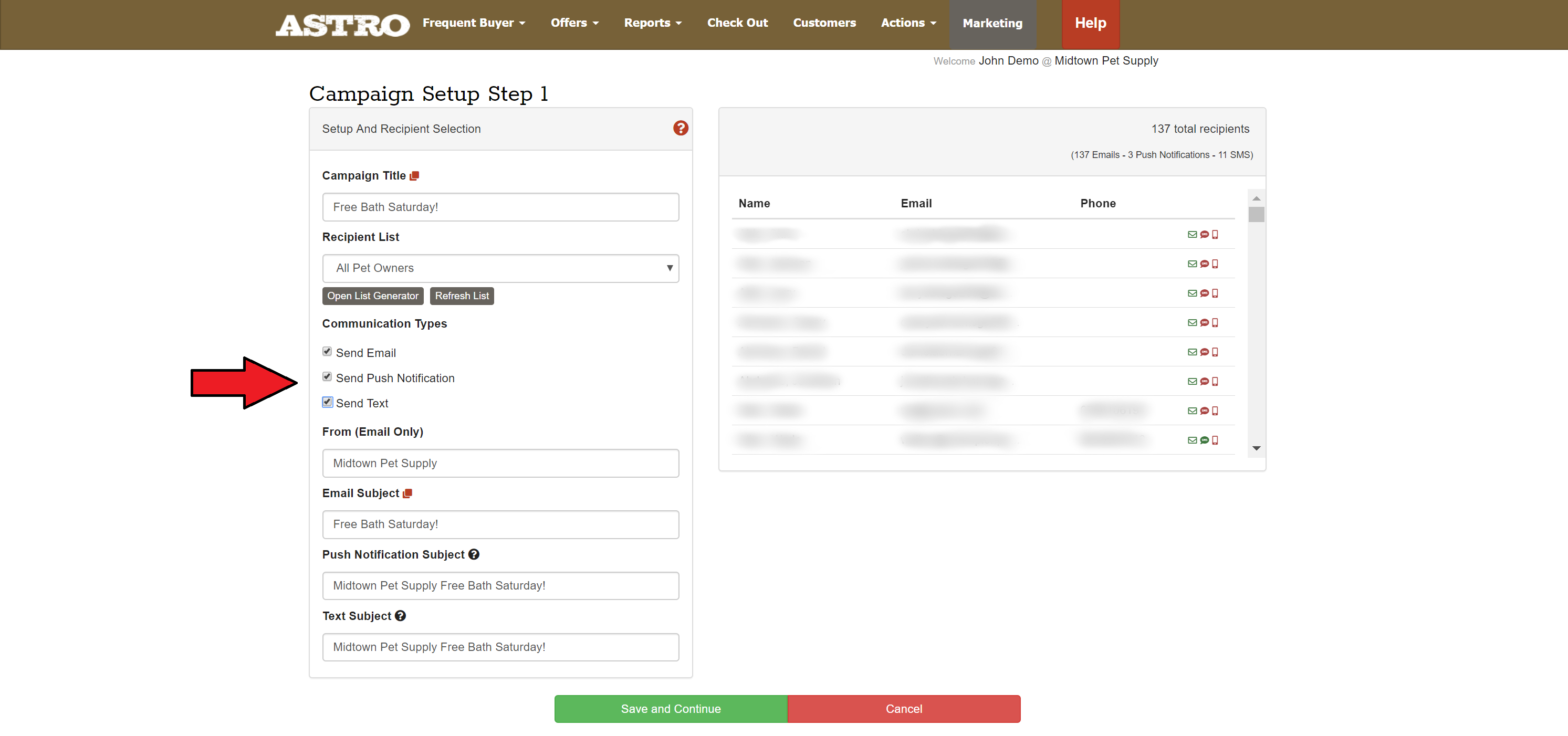
Task: Uncheck the Send Email checkbox
Action: pos(327,351)
